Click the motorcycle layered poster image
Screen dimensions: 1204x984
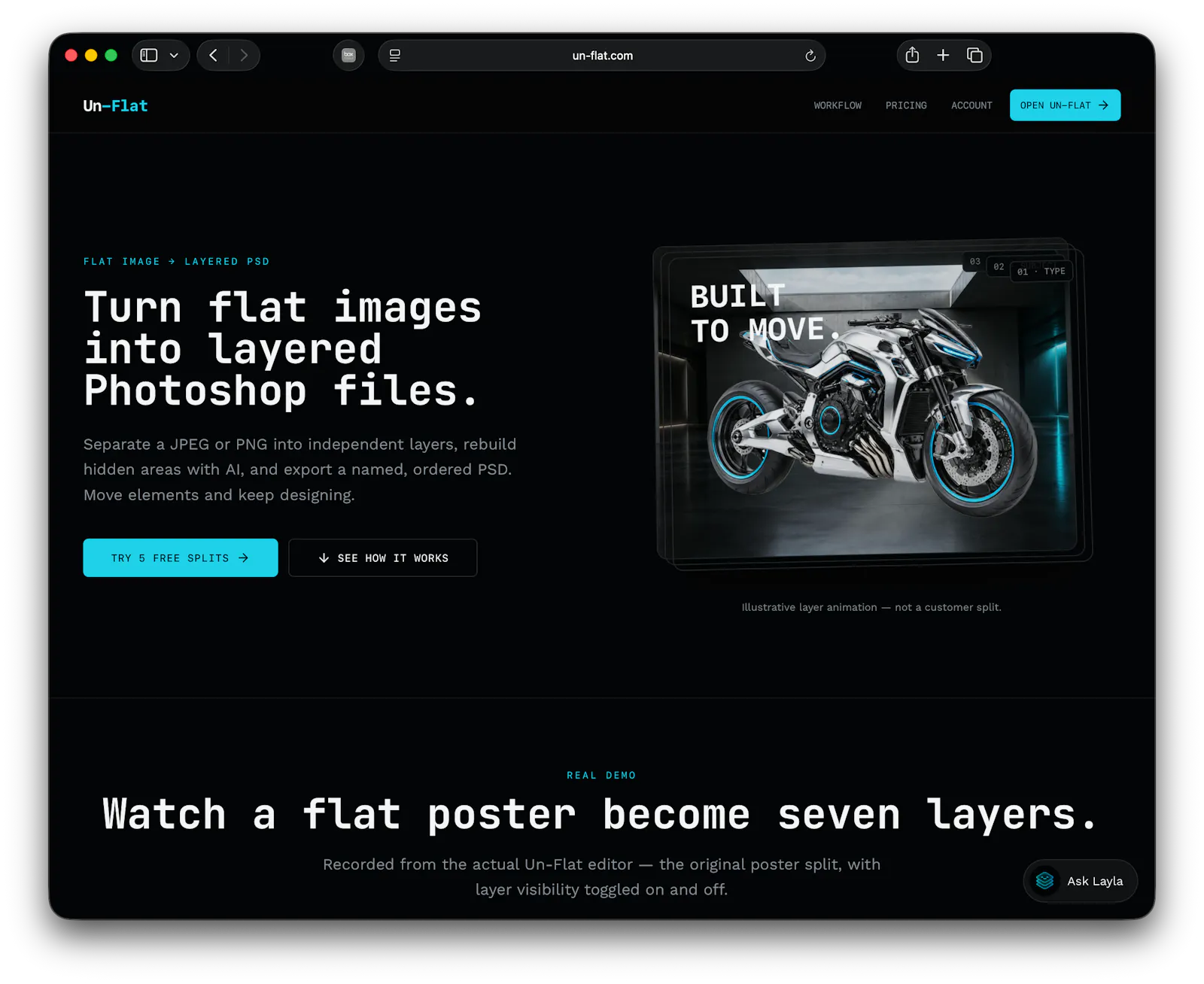point(873,404)
